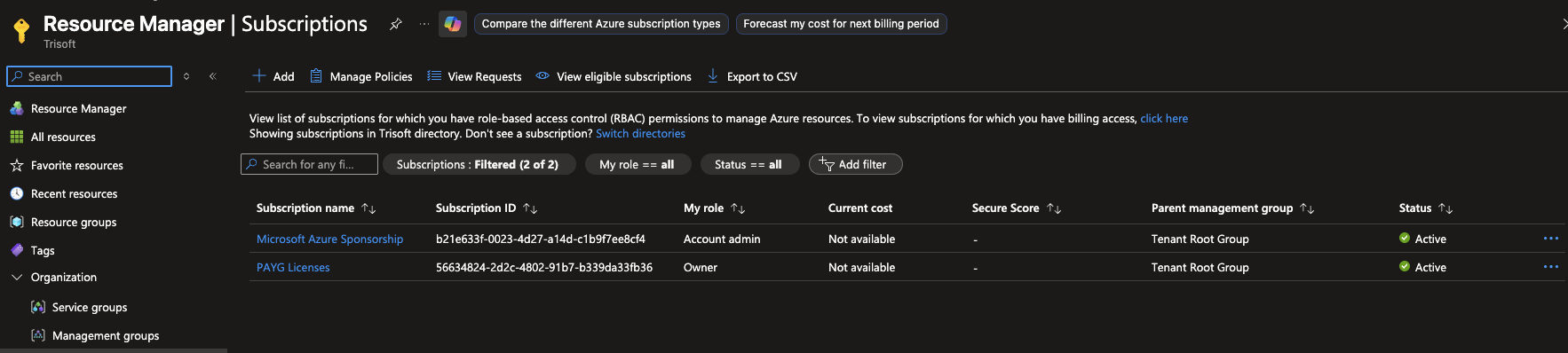The width and height of the screenshot is (1568, 353).
Task: Open Manage Policies from the toolbar
Action: pyautogui.click(x=360, y=76)
